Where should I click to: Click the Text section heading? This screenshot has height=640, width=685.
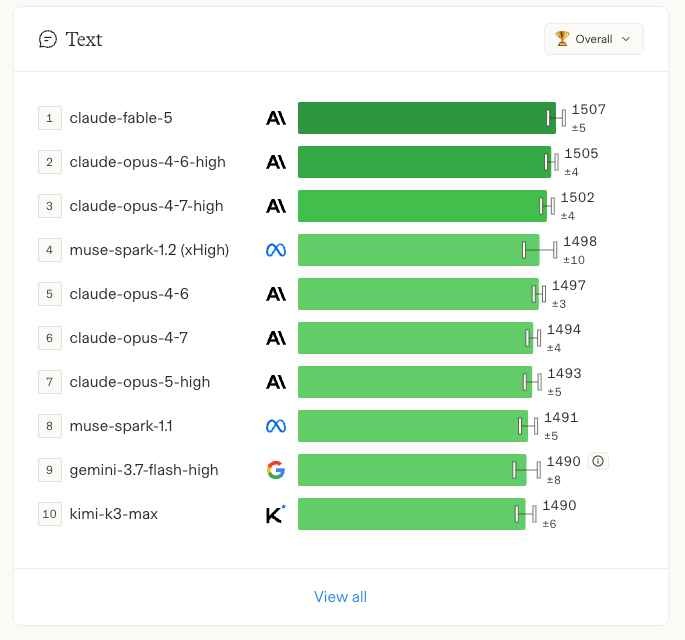84,39
